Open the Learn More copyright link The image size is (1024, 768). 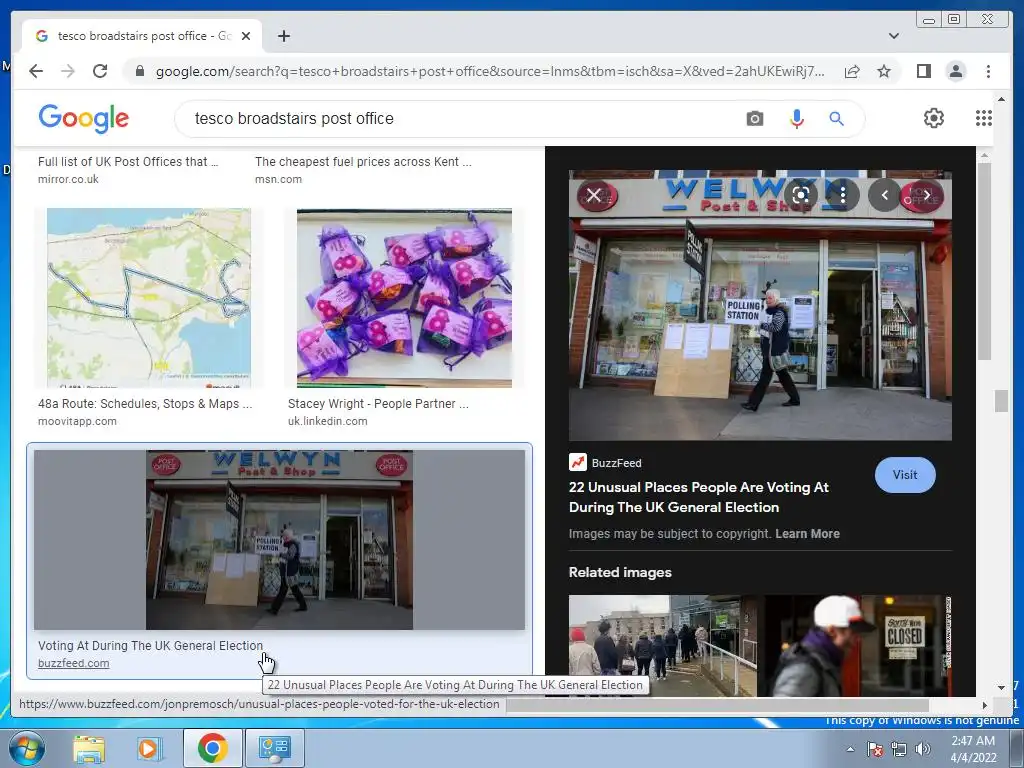coord(807,534)
